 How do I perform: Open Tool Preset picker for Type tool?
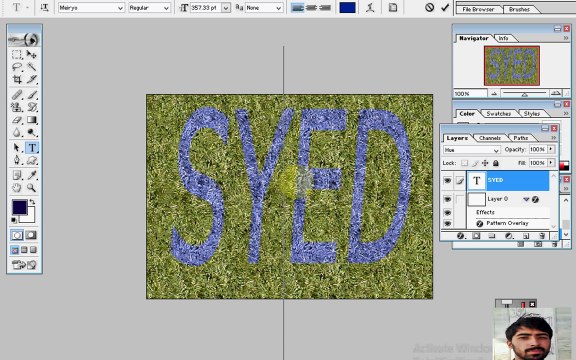coord(20,7)
